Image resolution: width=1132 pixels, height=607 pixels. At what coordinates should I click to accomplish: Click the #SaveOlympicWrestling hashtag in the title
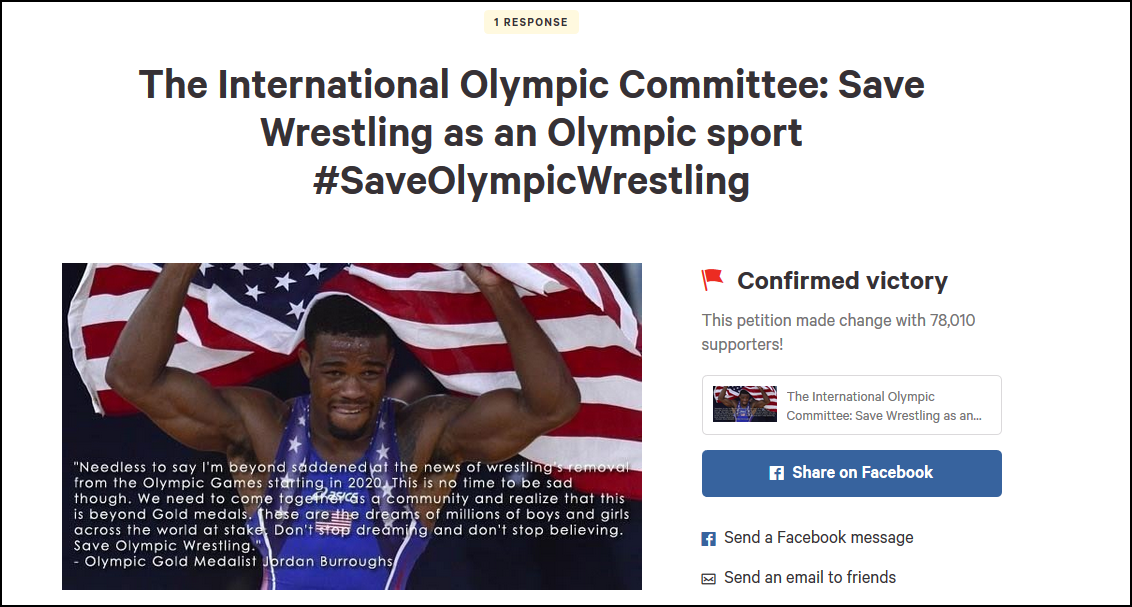tap(531, 182)
